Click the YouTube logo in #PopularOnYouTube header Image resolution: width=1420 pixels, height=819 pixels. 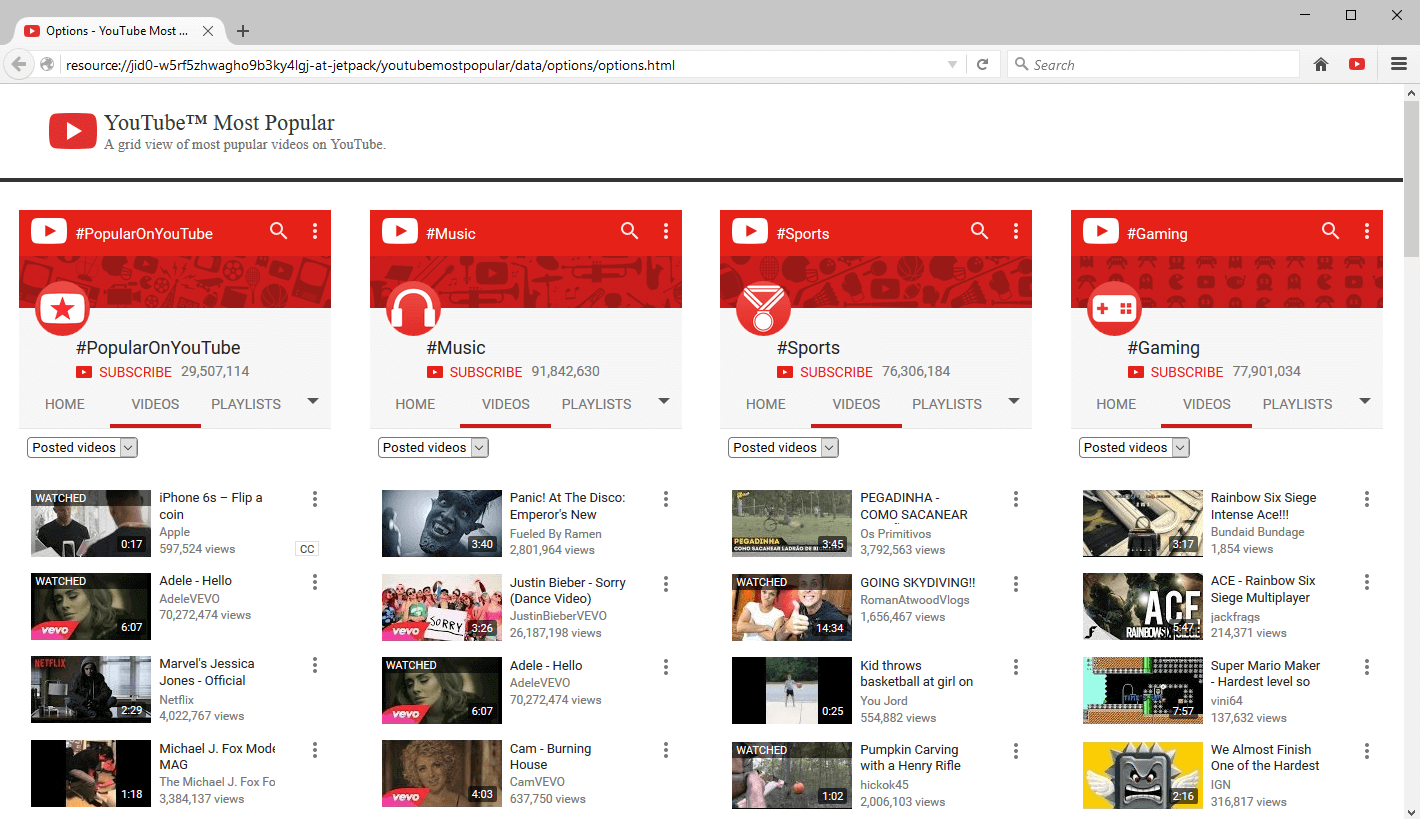click(x=49, y=232)
